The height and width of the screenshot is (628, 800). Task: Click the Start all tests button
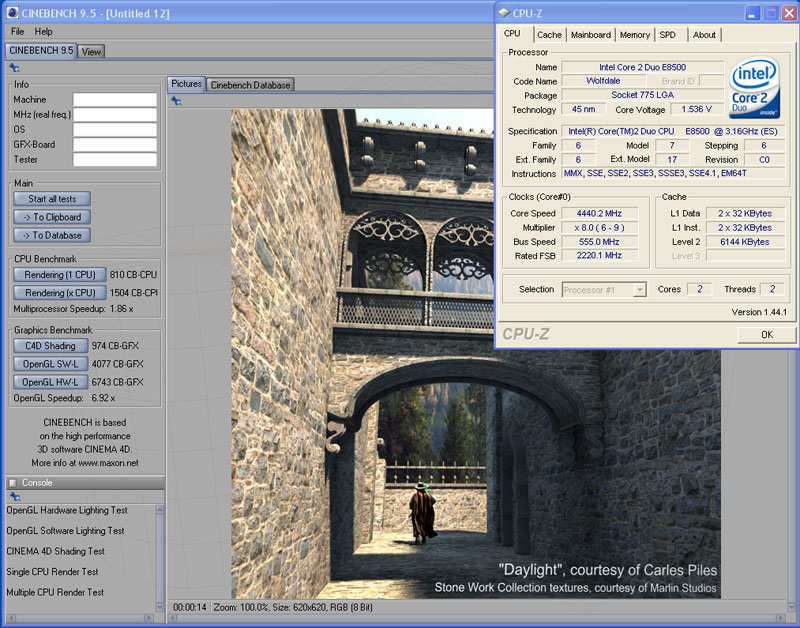52,199
